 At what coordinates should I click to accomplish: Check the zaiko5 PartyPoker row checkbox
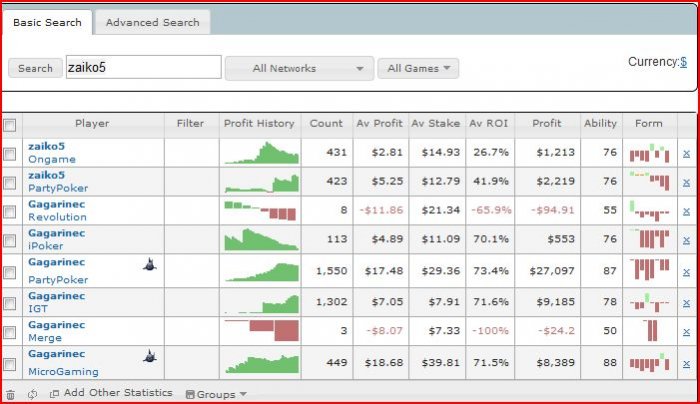(9, 183)
